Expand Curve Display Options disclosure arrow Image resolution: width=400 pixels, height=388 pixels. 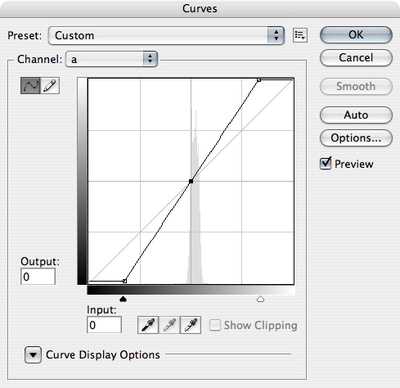pyautogui.click(x=33, y=355)
